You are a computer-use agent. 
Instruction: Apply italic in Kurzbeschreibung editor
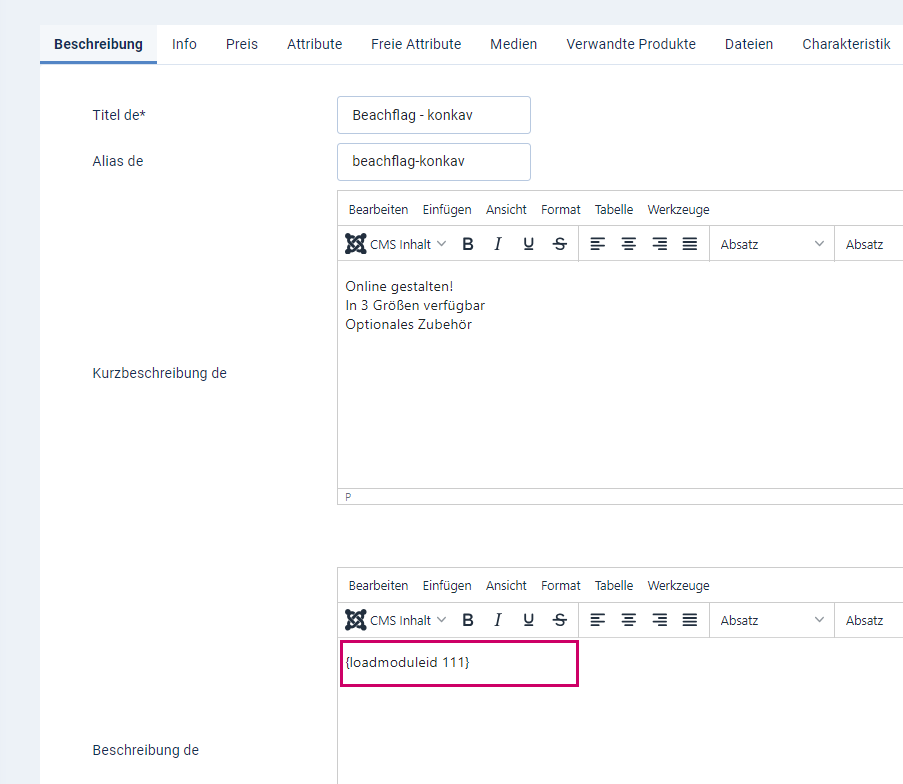[498, 244]
